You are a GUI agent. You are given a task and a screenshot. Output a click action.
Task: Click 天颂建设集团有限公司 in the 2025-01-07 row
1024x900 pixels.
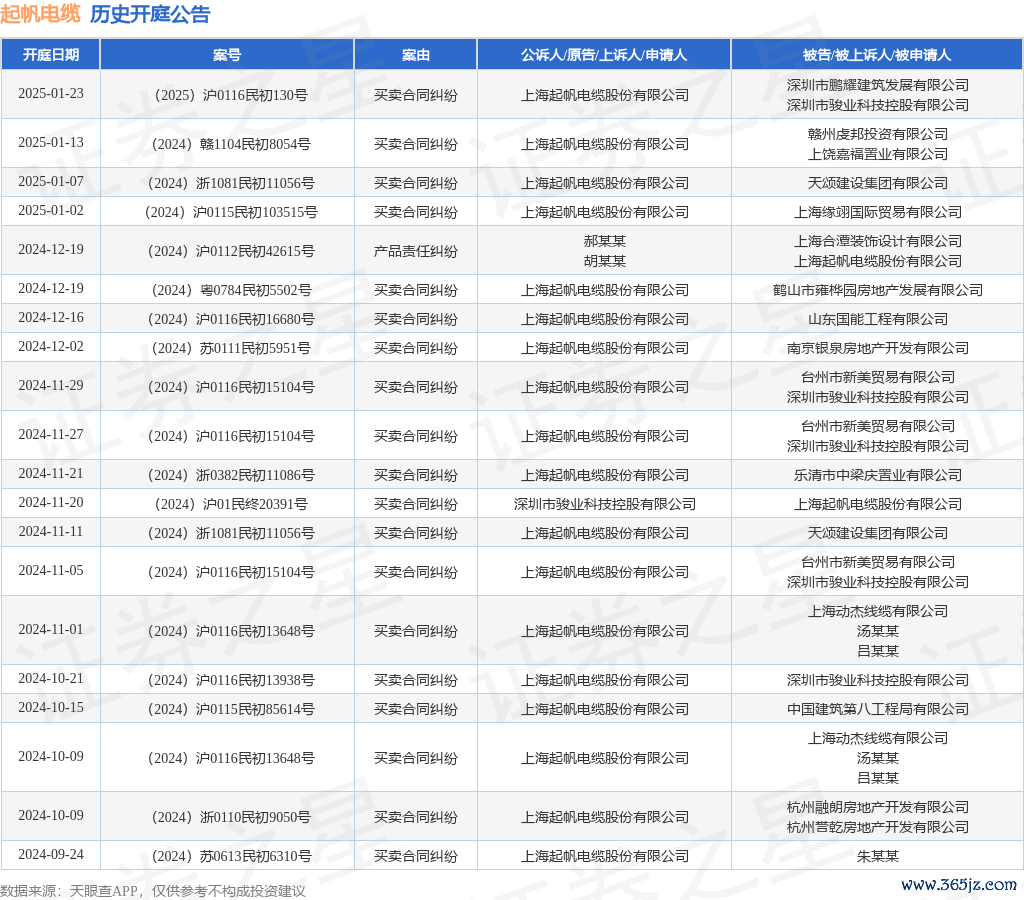878,184
